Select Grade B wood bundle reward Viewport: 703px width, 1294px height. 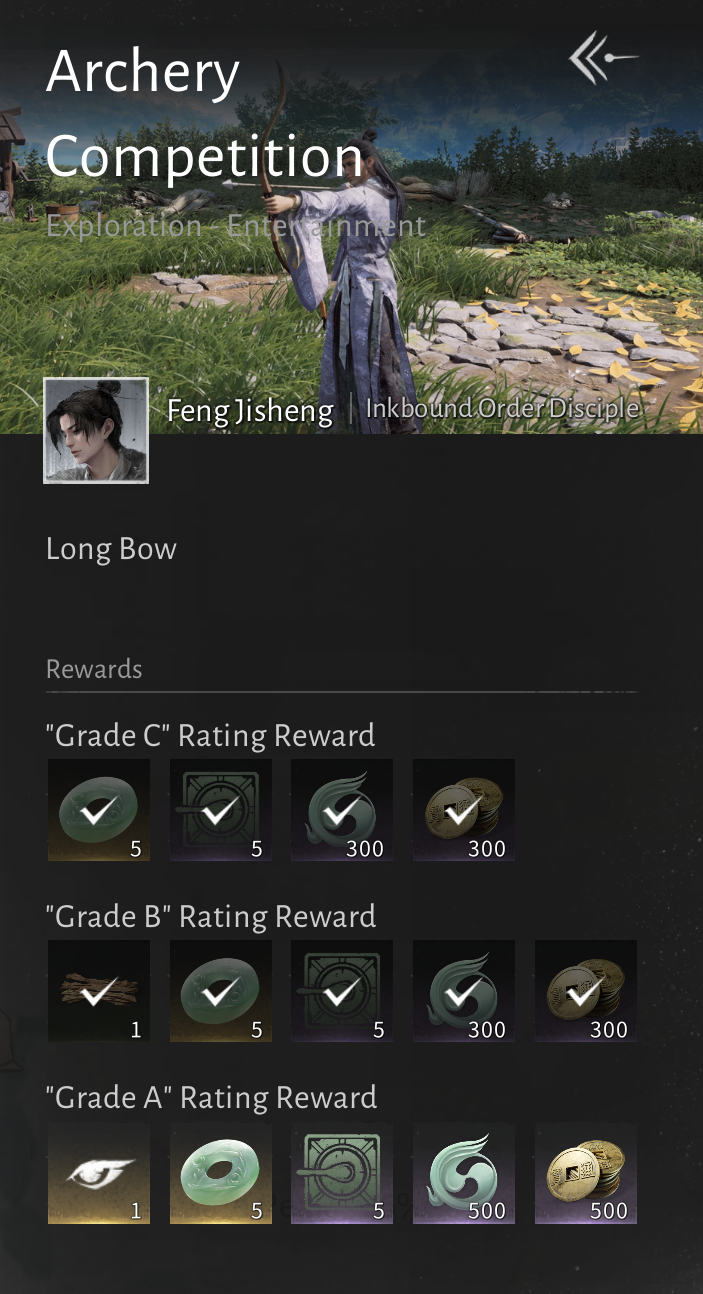pyautogui.click(x=99, y=991)
